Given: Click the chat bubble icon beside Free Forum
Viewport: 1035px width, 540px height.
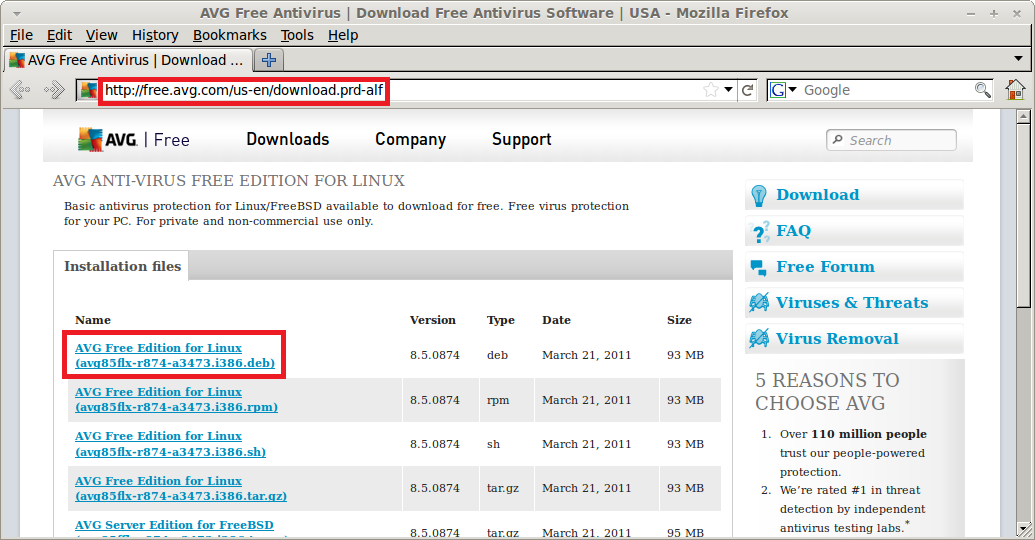Looking at the screenshot, I should coord(758,267).
